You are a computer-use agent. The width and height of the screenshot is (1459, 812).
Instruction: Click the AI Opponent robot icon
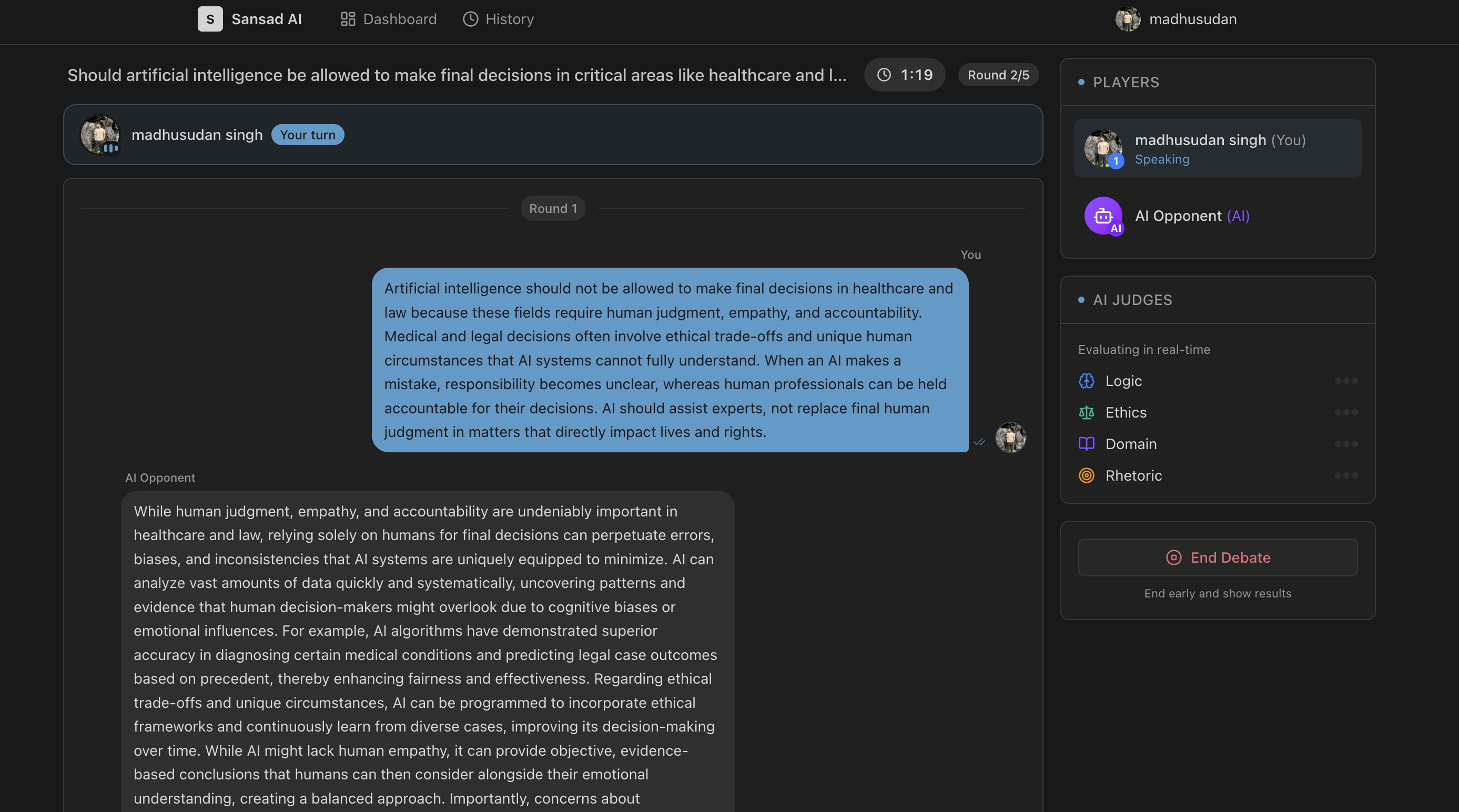click(1103, 216)
